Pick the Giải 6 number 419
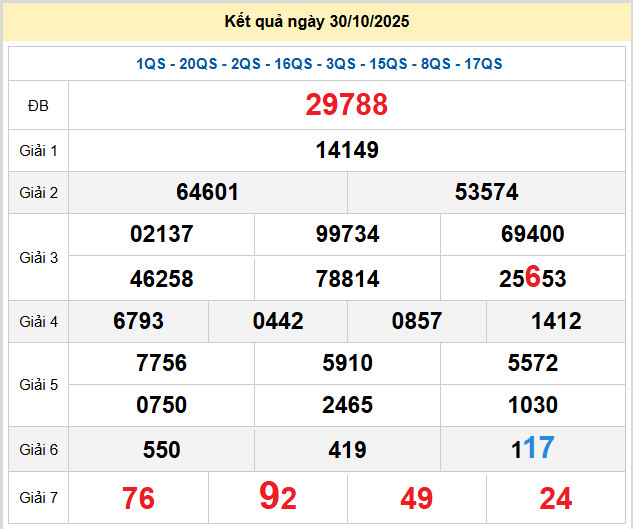This screenshot has width=633, height=529. click(x=346, y=450)
